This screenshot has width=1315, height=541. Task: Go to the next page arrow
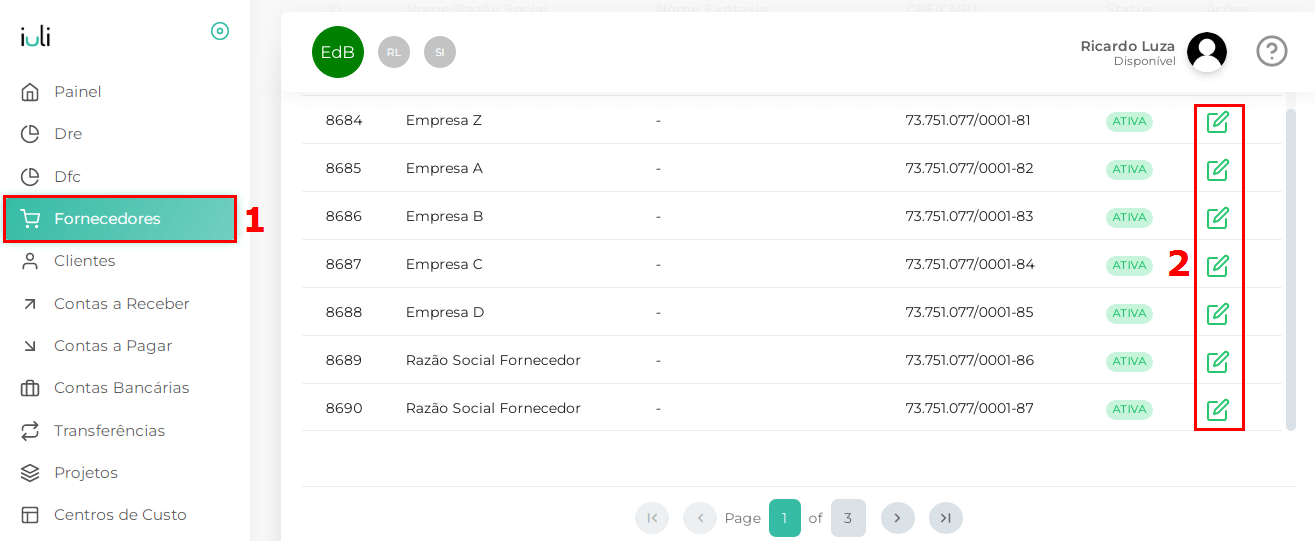pos(897,518)
